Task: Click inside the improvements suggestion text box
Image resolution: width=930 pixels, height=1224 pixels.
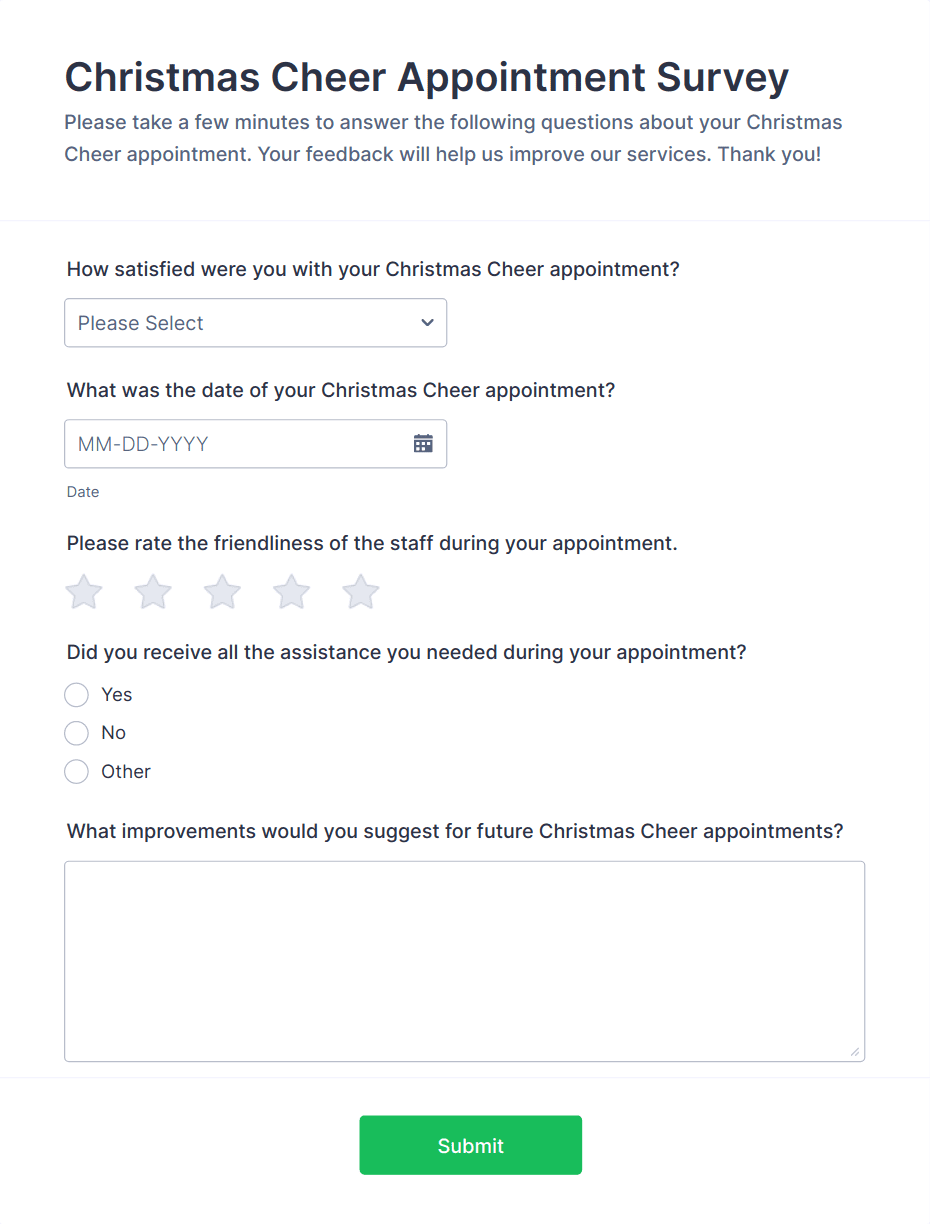Action: tap(464, 960)
